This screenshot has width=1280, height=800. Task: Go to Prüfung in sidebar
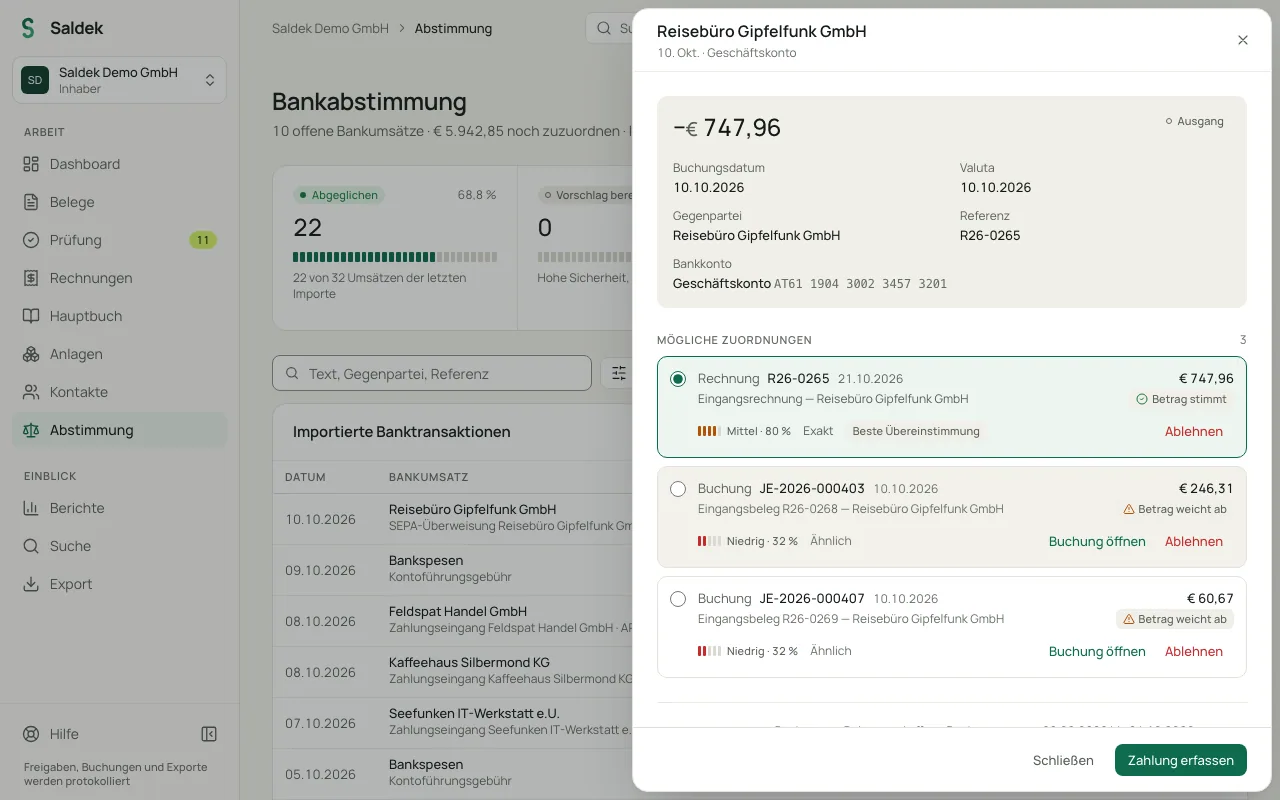point(119,240)
